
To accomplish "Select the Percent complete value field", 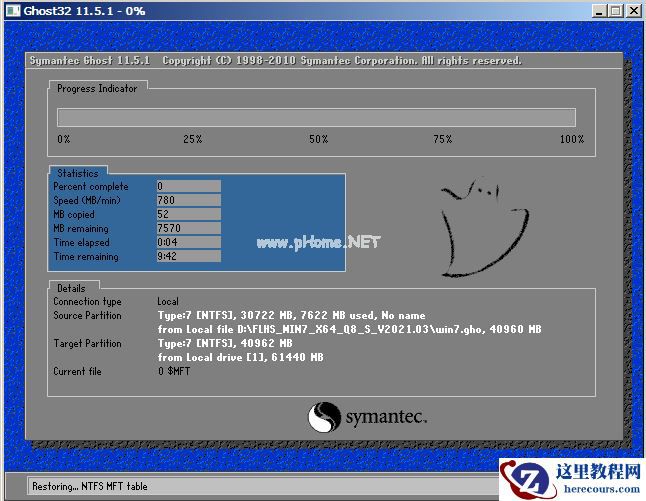I will point(189,186).
